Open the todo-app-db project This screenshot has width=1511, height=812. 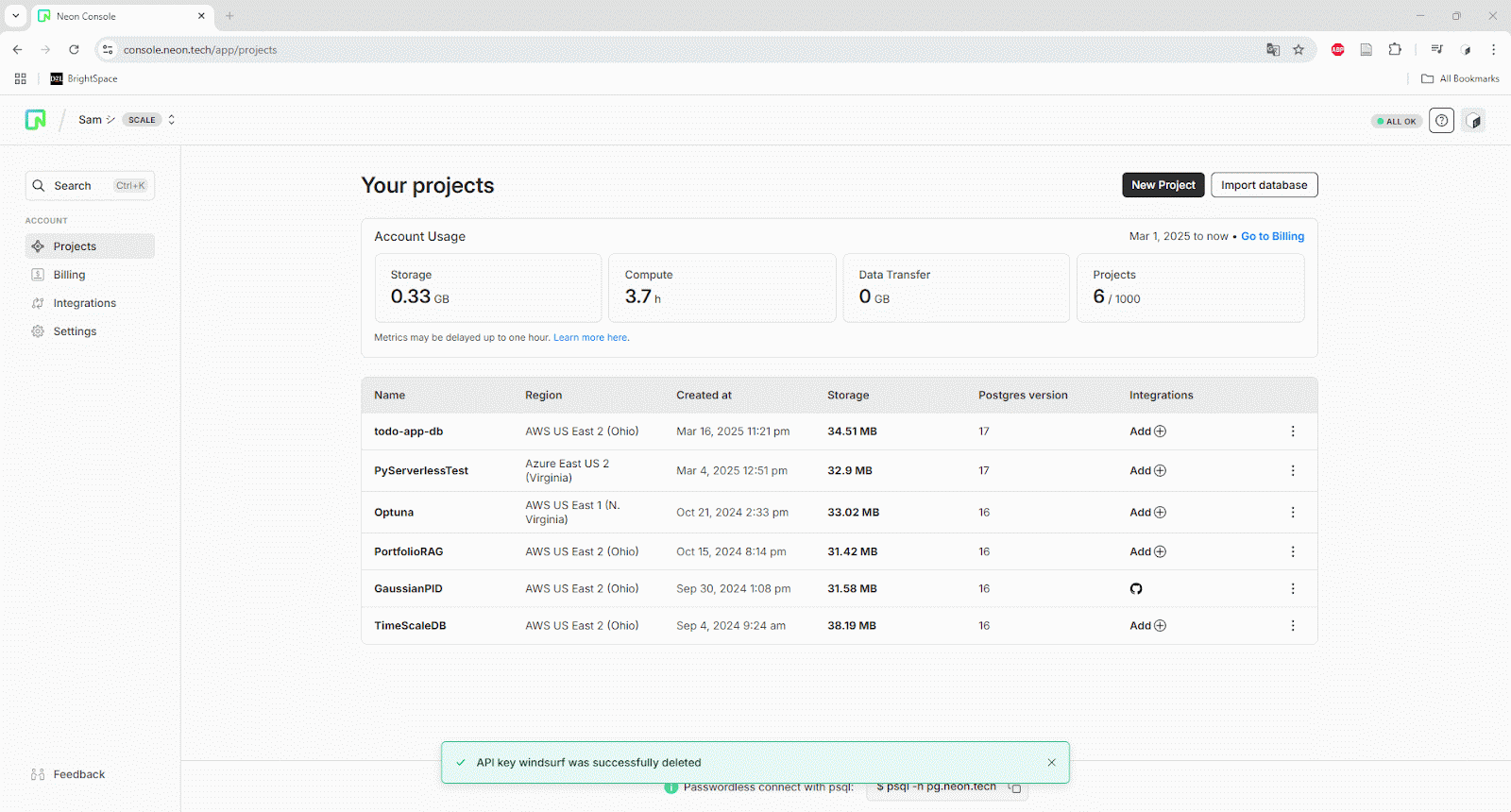pos(408,431)
